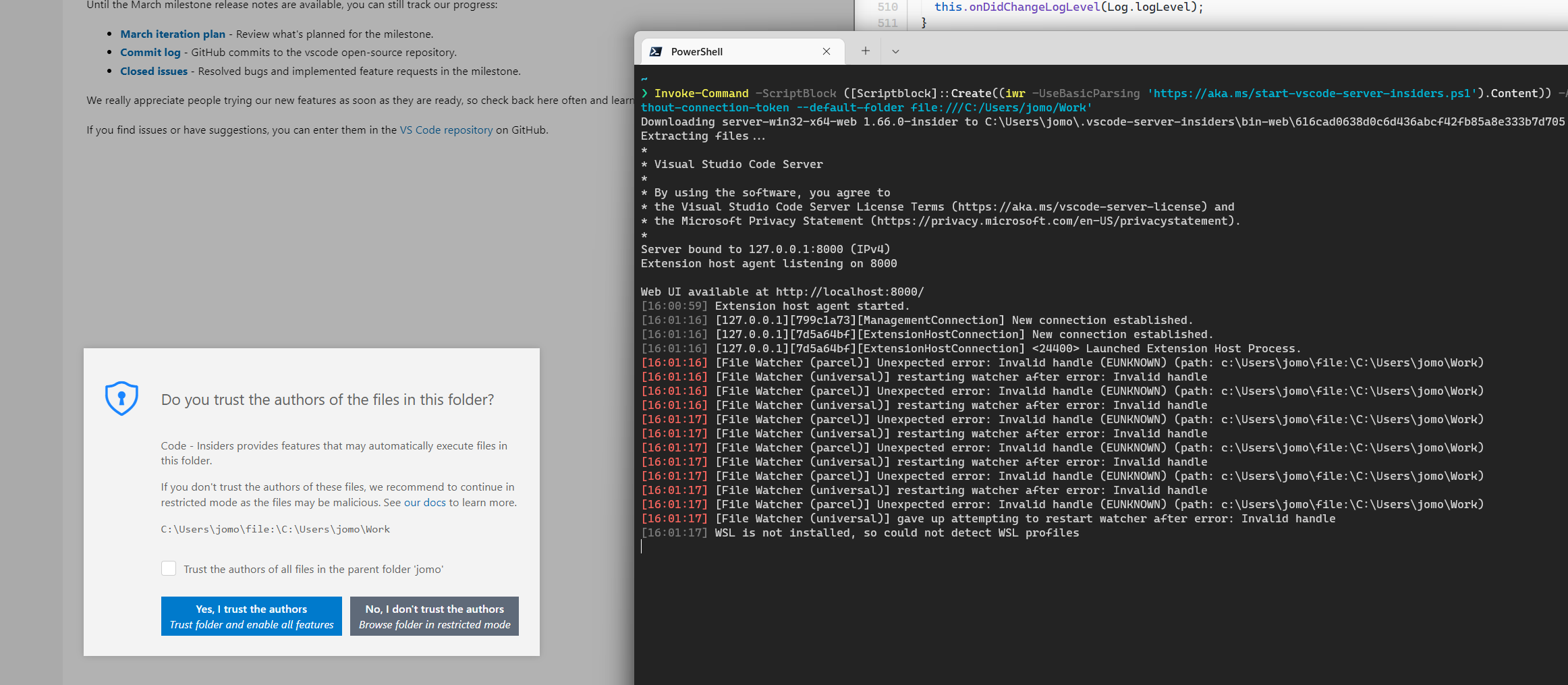Viewport: 1568px width, 685px height.
Task: Click the blue shield icon in the trust dialog
Action: (121, 398)
